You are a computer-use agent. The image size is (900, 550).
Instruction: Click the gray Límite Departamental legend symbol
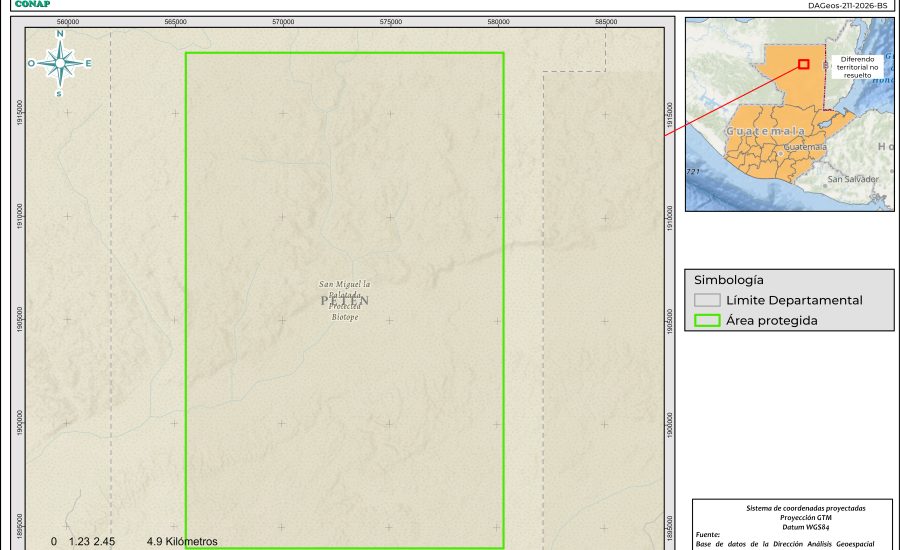pyautogui.click(x=707, y=300)
